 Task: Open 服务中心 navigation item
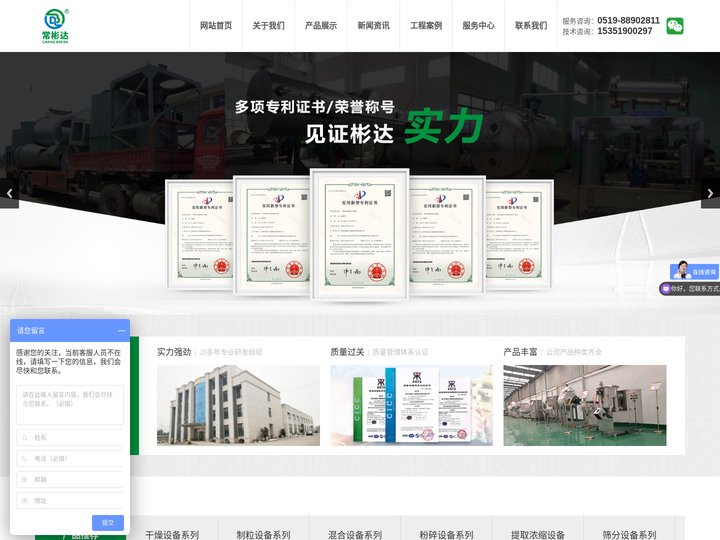point(478,26)
